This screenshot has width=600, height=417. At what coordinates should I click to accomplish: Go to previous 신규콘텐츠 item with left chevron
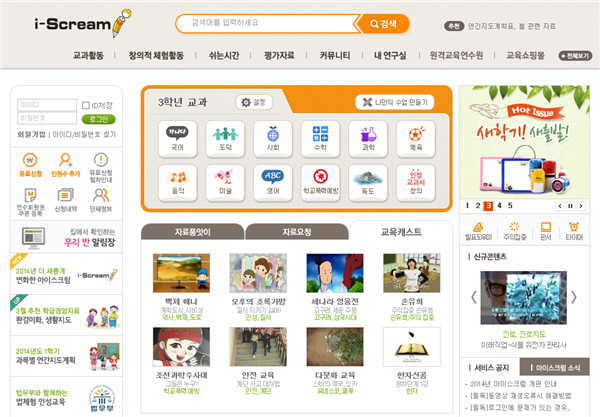click(474, 297)
